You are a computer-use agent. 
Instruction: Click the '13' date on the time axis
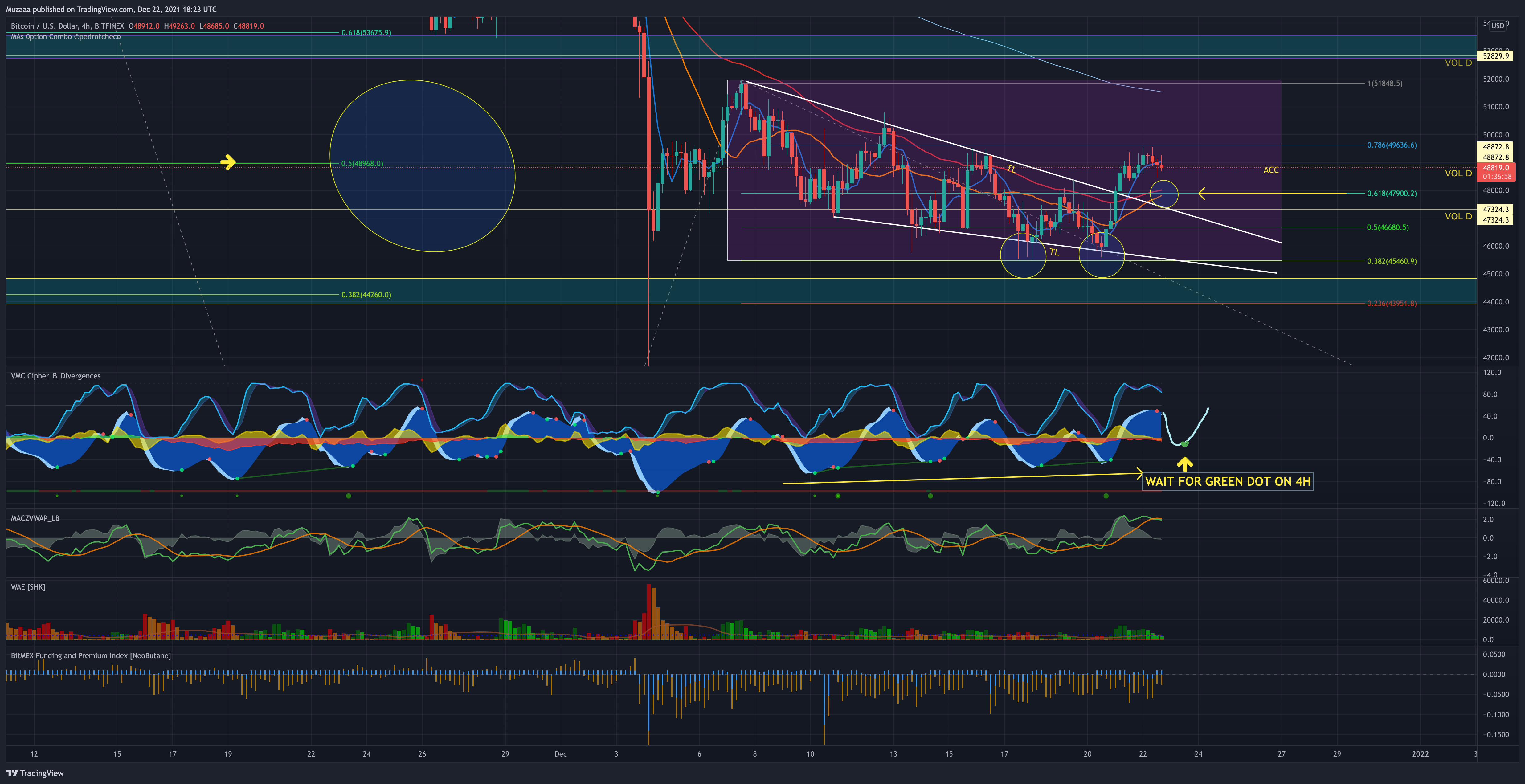pyautogui.click(x=893, y=754)
